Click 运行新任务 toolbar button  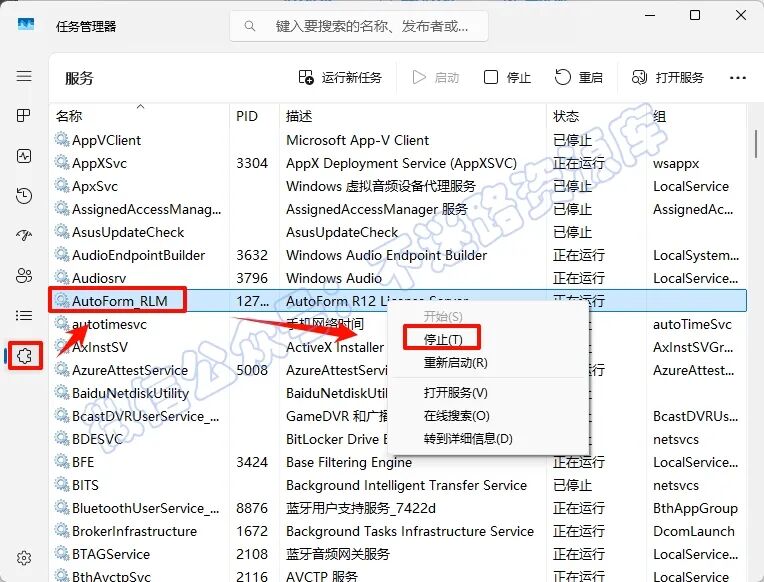pos(340,78)
